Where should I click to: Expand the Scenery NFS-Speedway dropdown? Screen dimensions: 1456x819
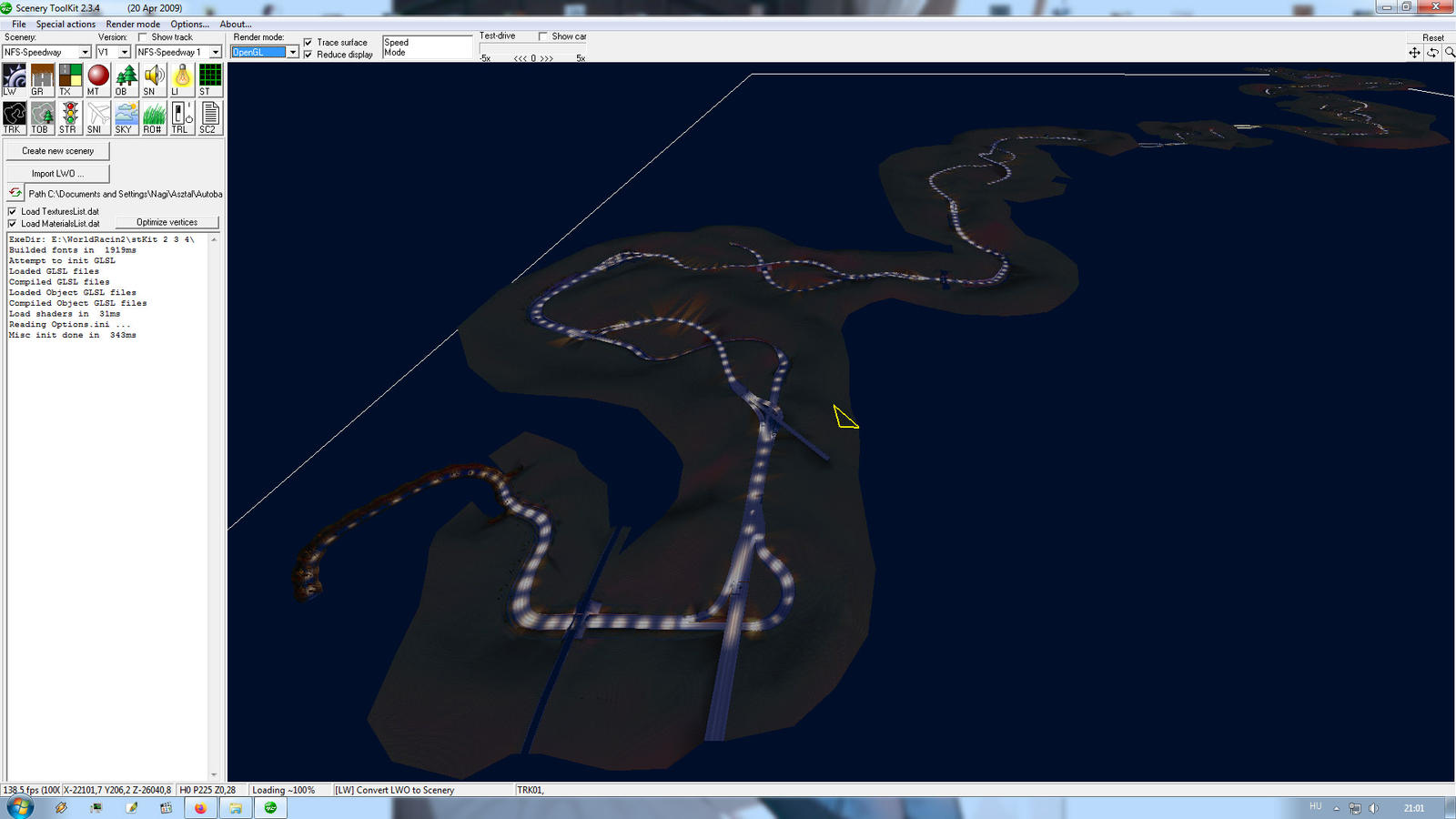coord(85,53)
